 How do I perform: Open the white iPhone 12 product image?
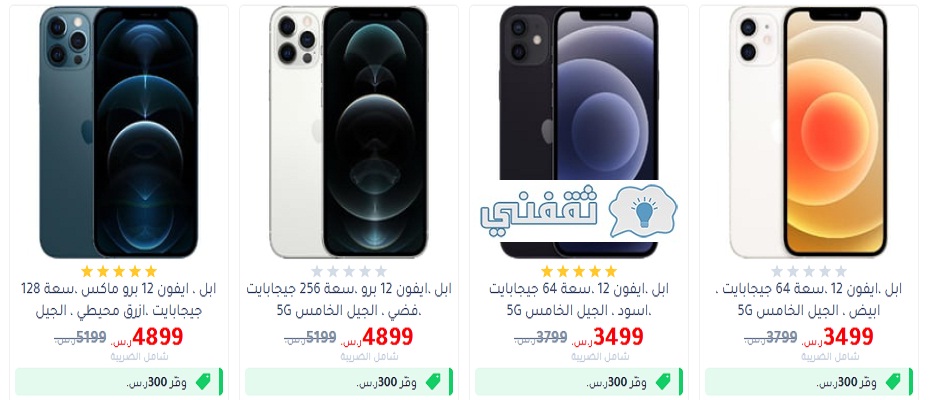click(x=808, y=132)
